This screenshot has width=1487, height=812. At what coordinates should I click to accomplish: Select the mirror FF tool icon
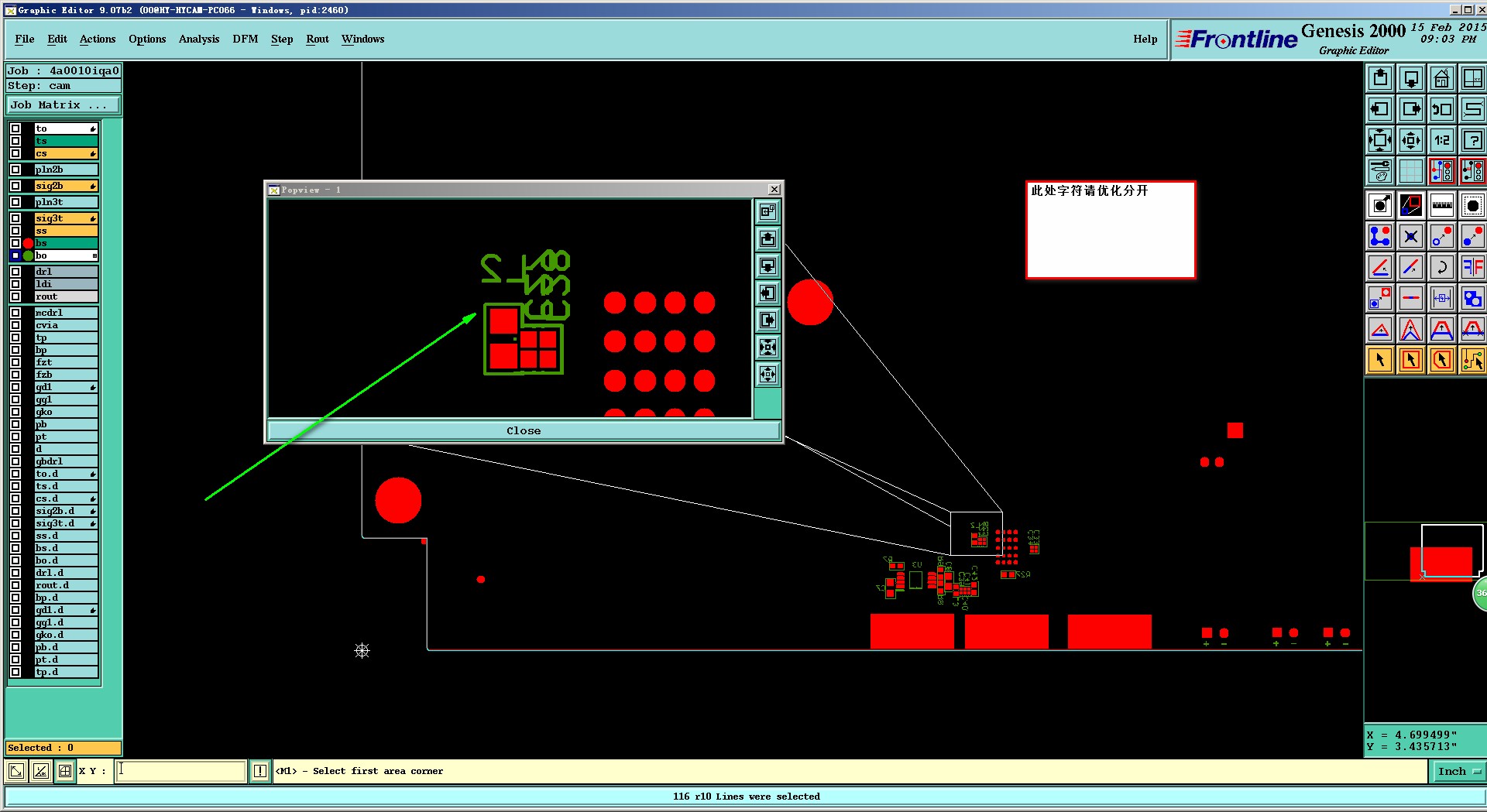point(1472,267)
